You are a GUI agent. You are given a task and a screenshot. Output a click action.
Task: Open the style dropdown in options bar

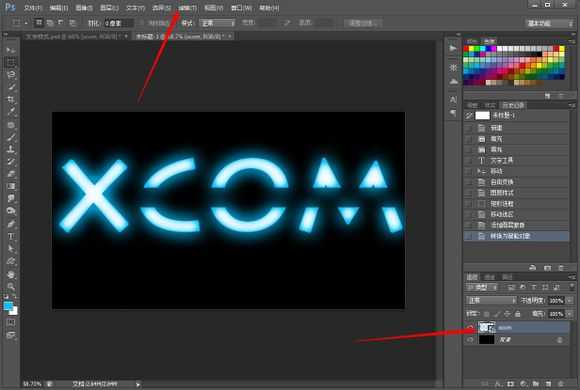pos(218,23)
